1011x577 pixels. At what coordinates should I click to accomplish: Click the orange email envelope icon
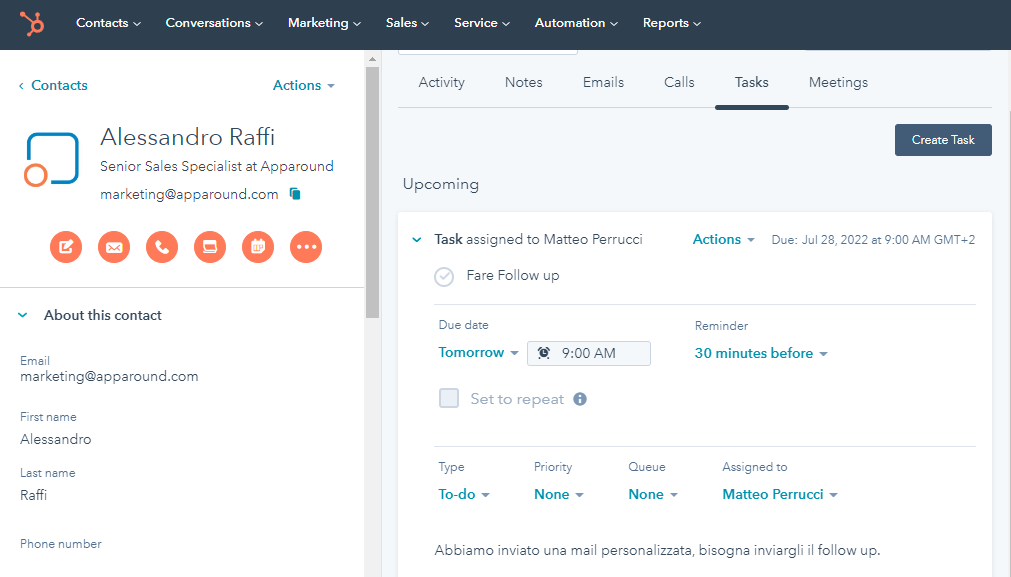pos(114,247)
